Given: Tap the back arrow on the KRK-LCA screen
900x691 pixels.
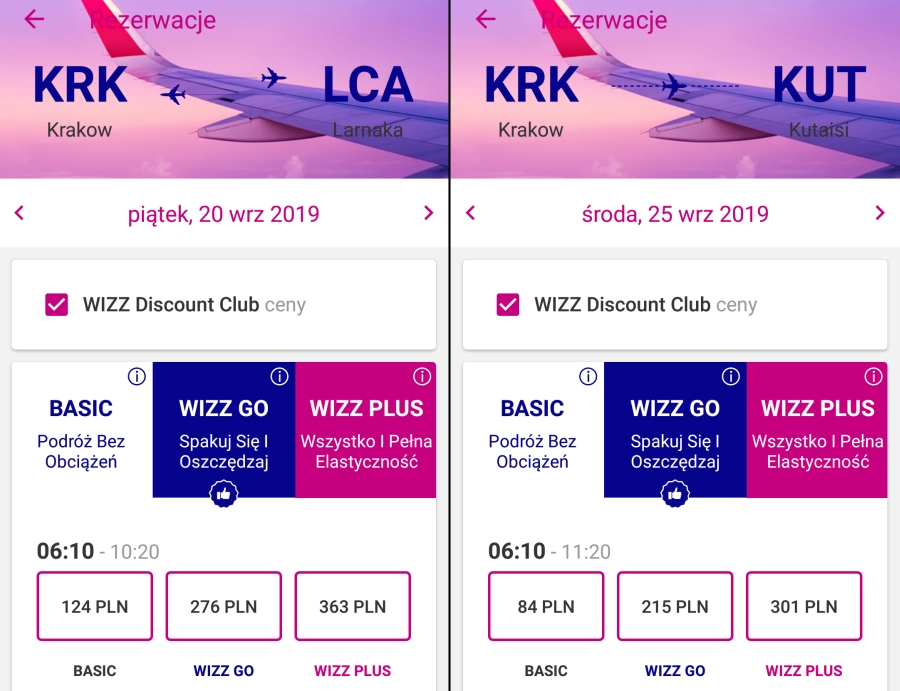Looking at the screenshot, I should [x=33, y=20].
